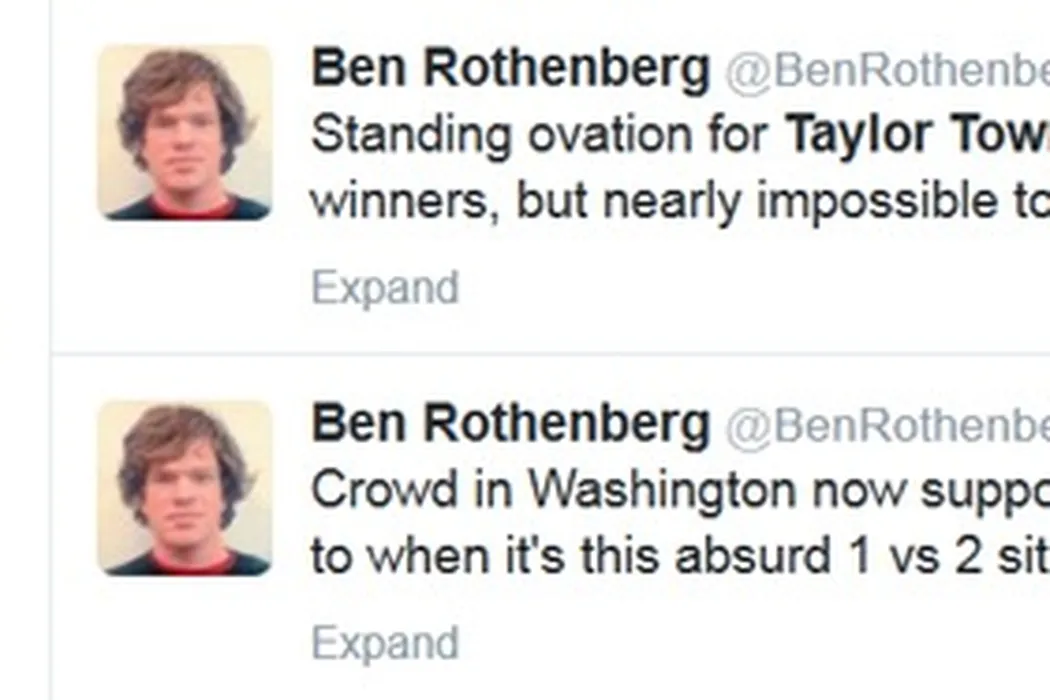Expand the Standing ovation tweet

click(x=385, y=288)
